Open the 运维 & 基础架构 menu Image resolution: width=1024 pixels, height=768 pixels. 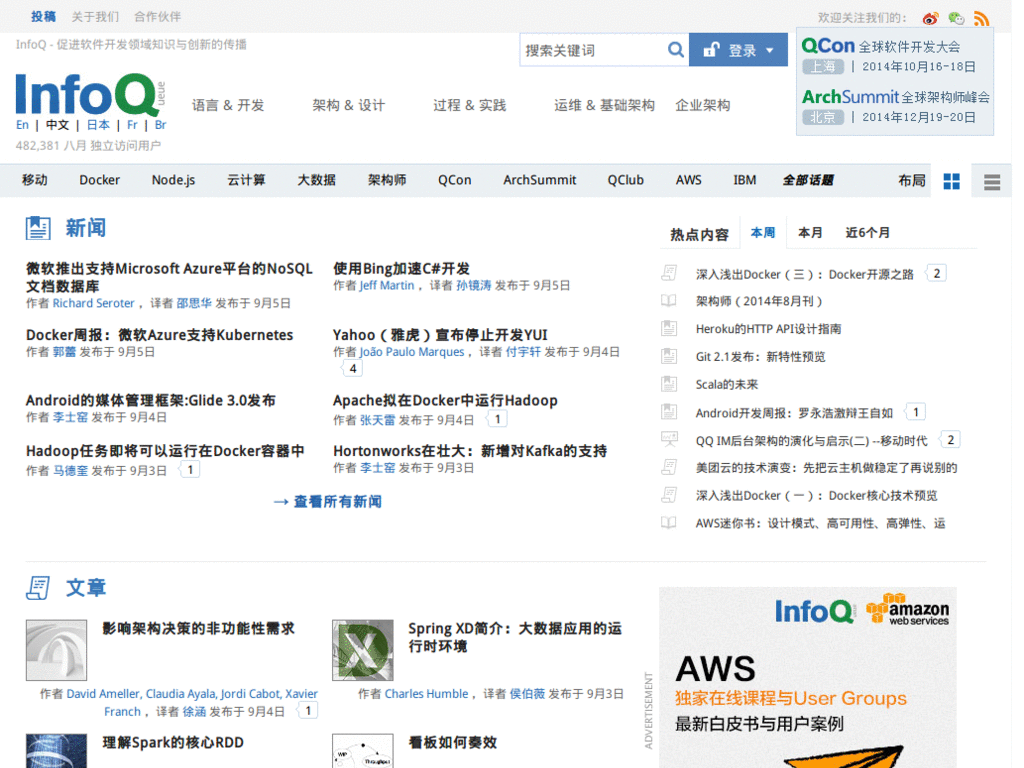[x=604, y=105]
